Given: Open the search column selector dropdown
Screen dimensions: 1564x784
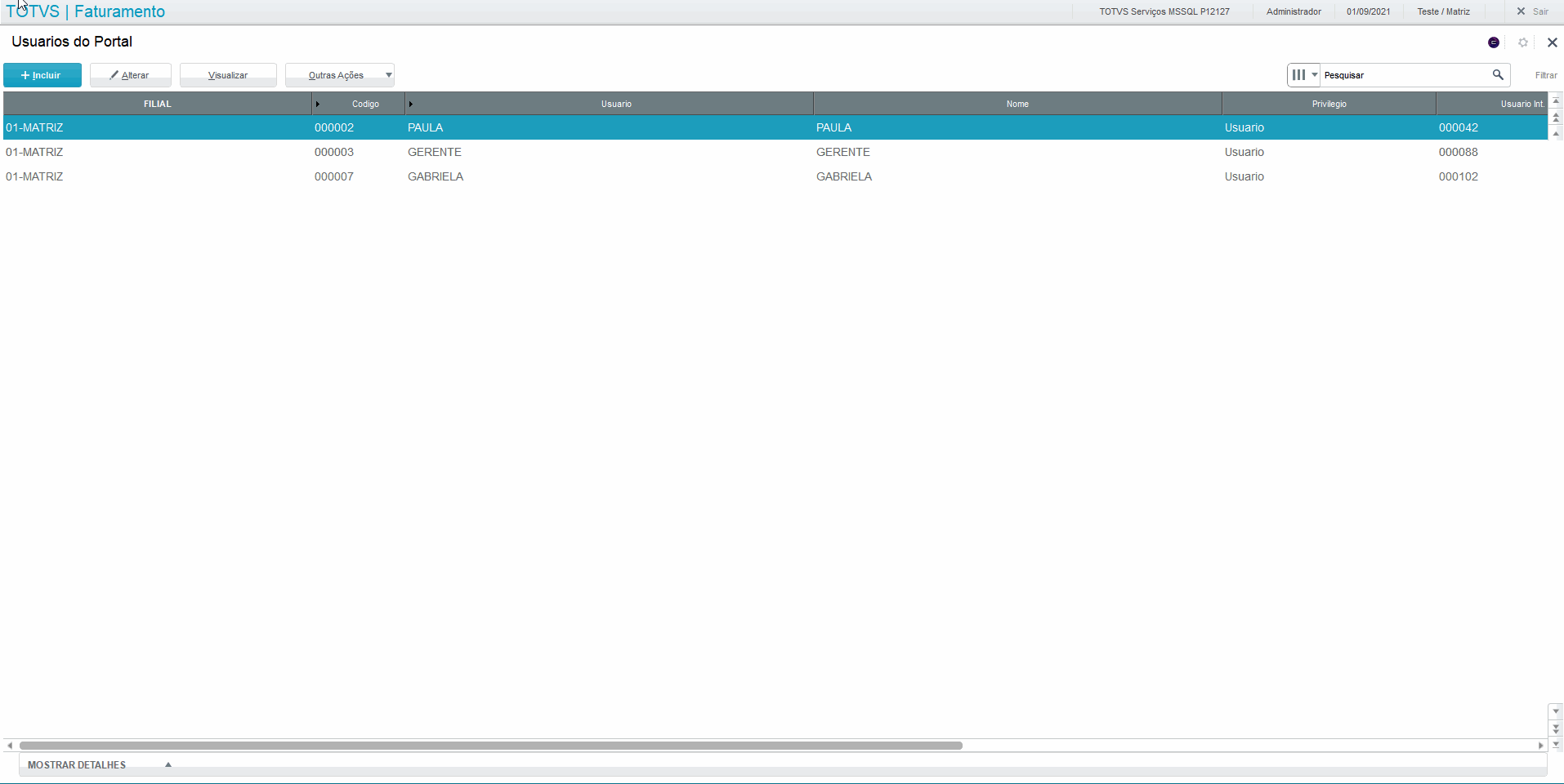Looking at the screenshot, I should (x=1303, y=75).
